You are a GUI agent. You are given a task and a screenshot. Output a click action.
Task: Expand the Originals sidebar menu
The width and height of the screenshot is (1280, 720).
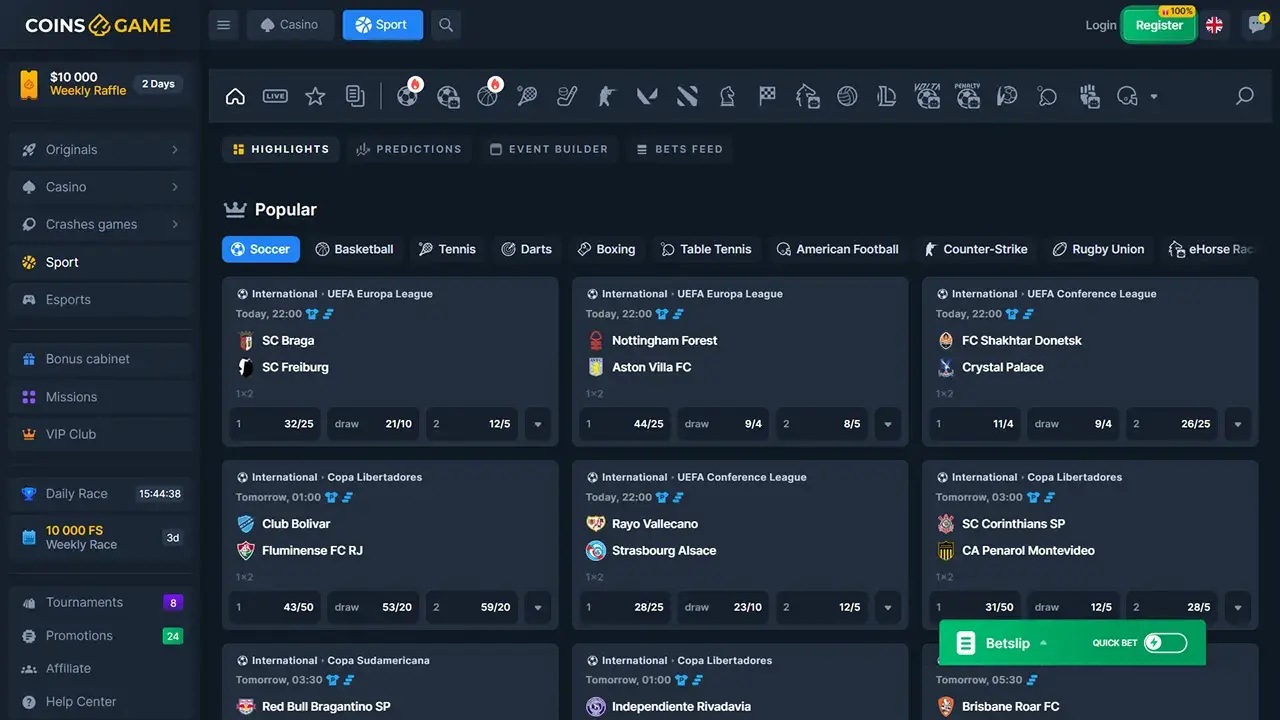tap(100, 150)
